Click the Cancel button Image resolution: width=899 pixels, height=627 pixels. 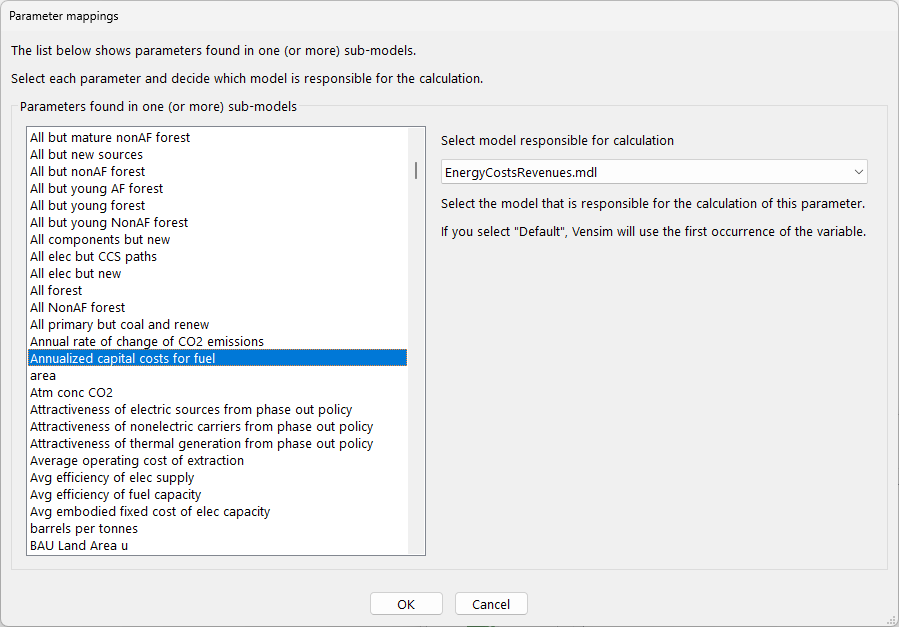click(x=491, y=603)
